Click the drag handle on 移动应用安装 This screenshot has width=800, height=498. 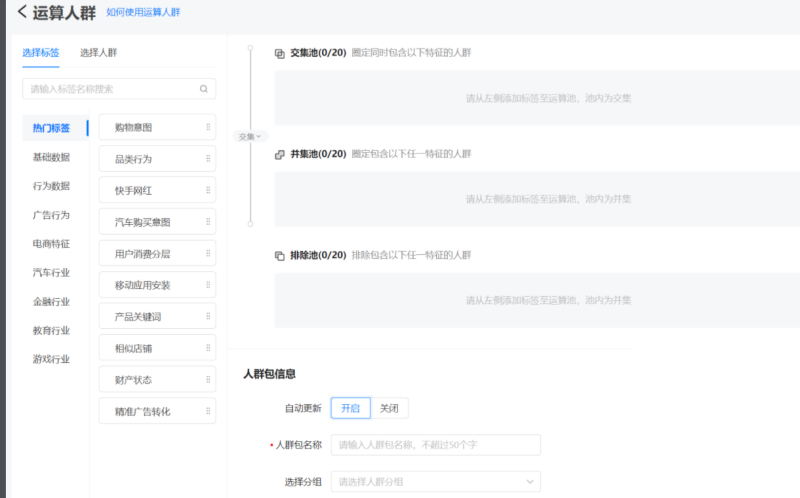pyautogui.click(x=208, y=285)
